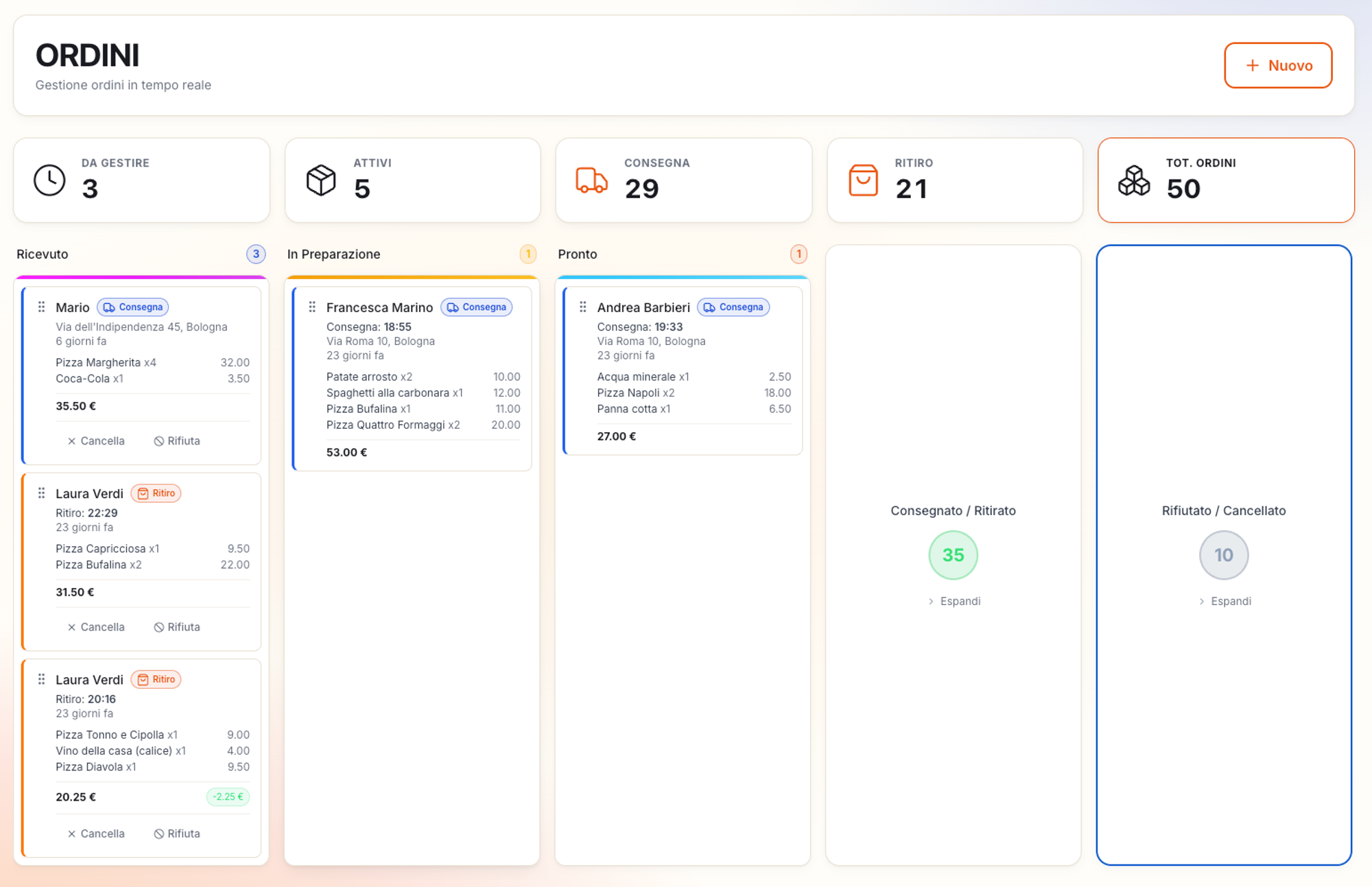Cancel Mario's order with Cancella

pos(96,441)
